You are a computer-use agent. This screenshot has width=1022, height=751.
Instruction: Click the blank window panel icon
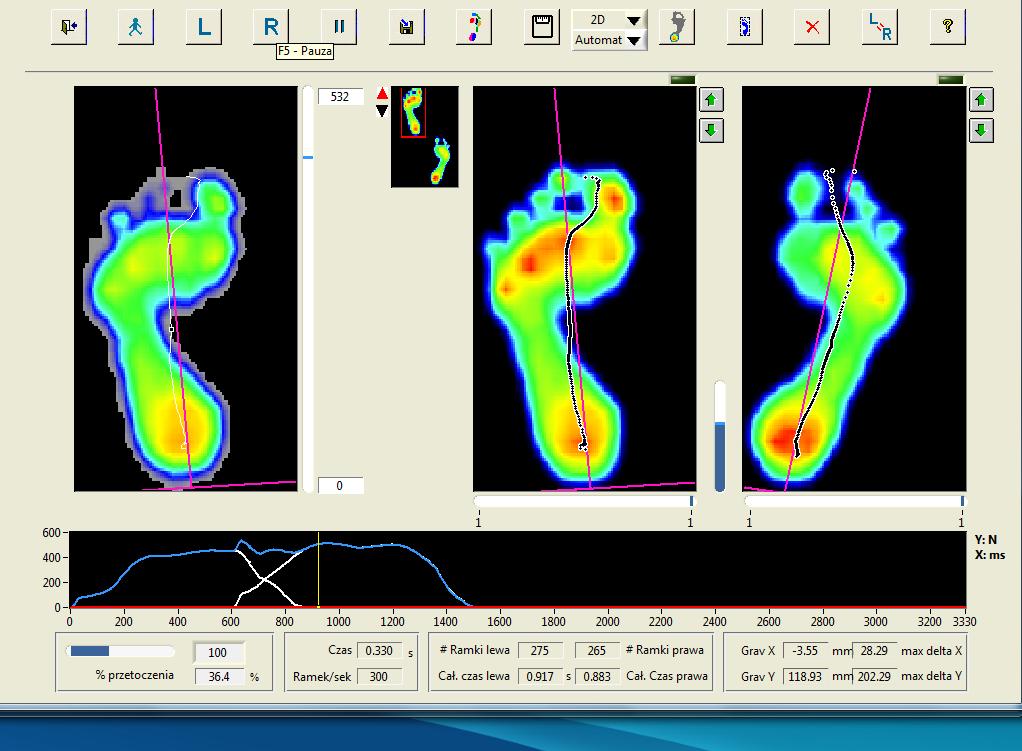542,27
